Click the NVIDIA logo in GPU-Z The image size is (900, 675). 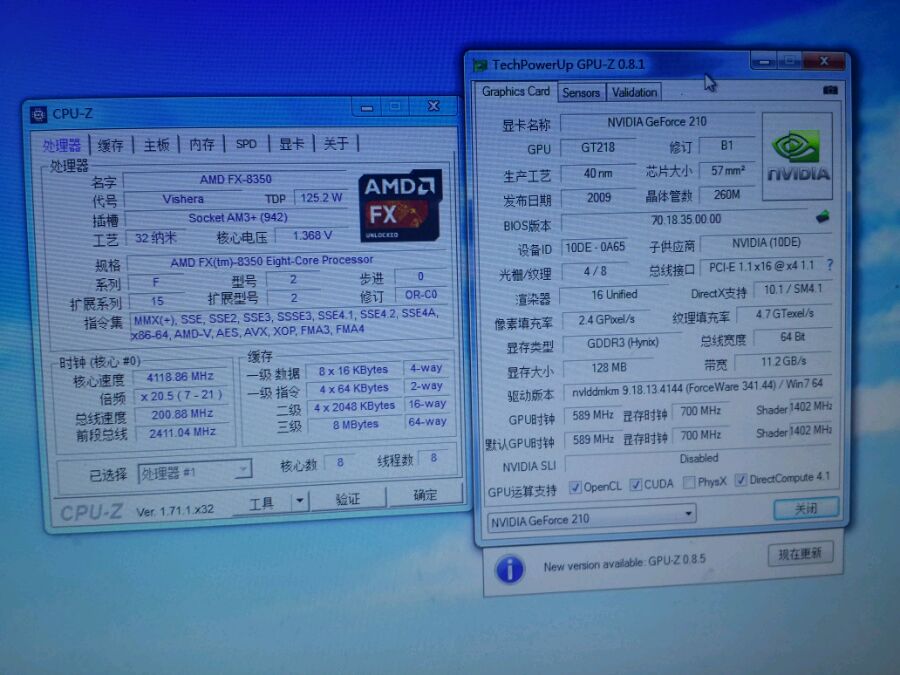pyautogui.click(x=797, y=156)
